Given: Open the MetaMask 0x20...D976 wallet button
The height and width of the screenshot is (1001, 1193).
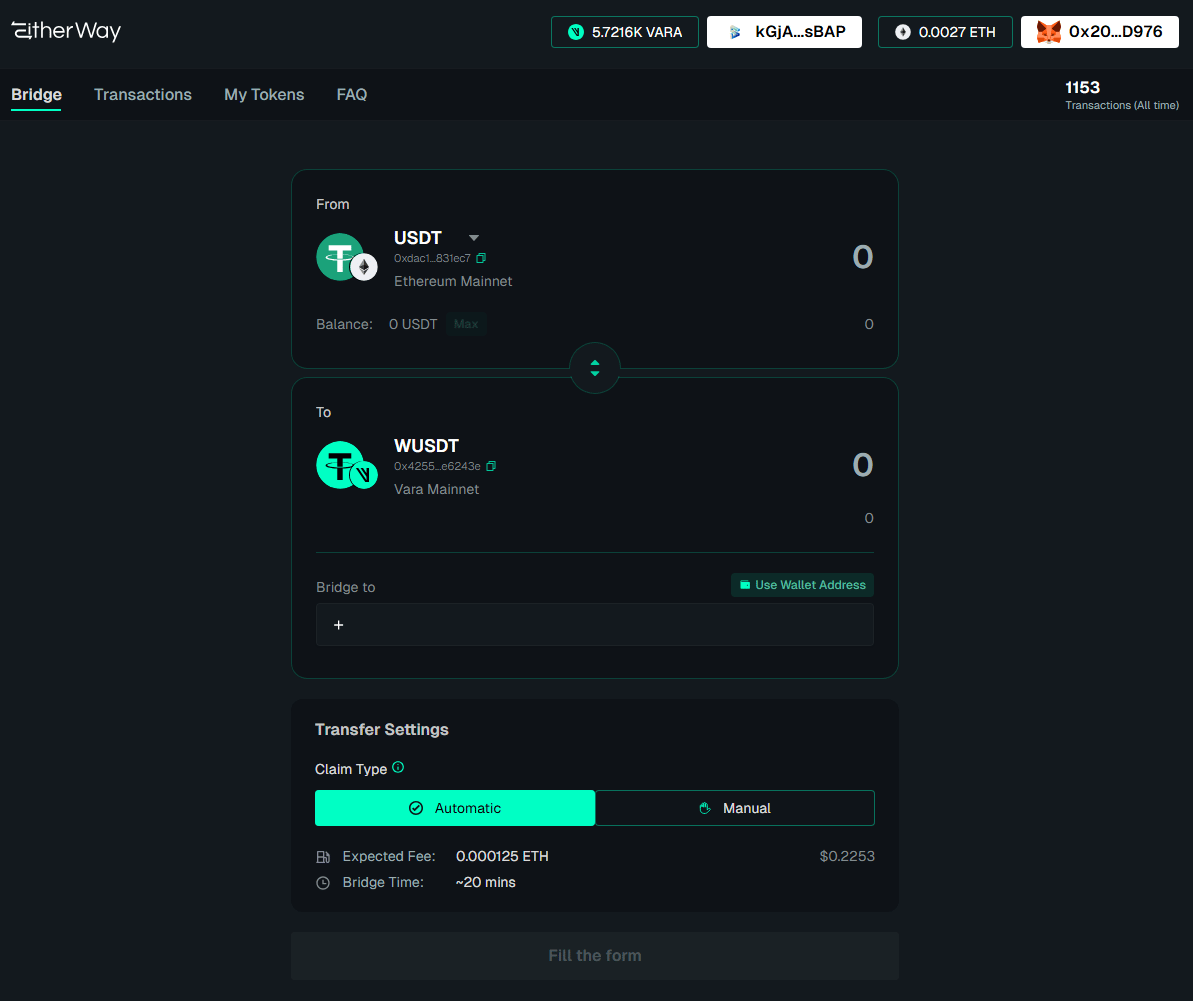Looking at the screenshot, I should click(x=1099, y=32).
